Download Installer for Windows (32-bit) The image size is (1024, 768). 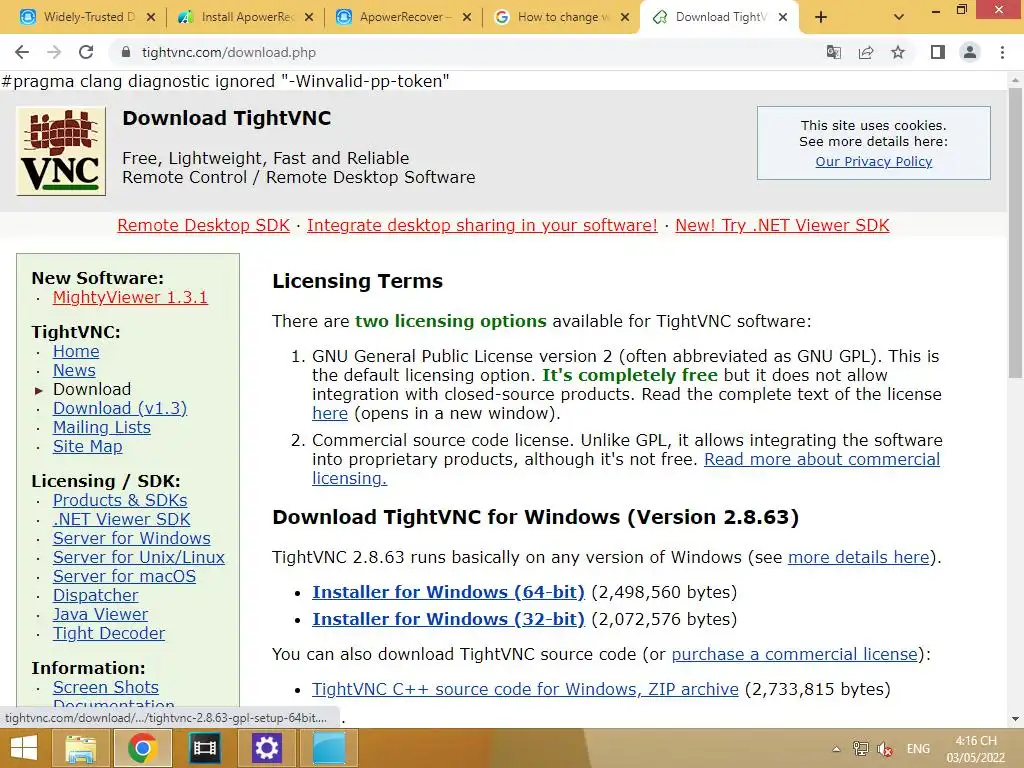click(448, 618)
